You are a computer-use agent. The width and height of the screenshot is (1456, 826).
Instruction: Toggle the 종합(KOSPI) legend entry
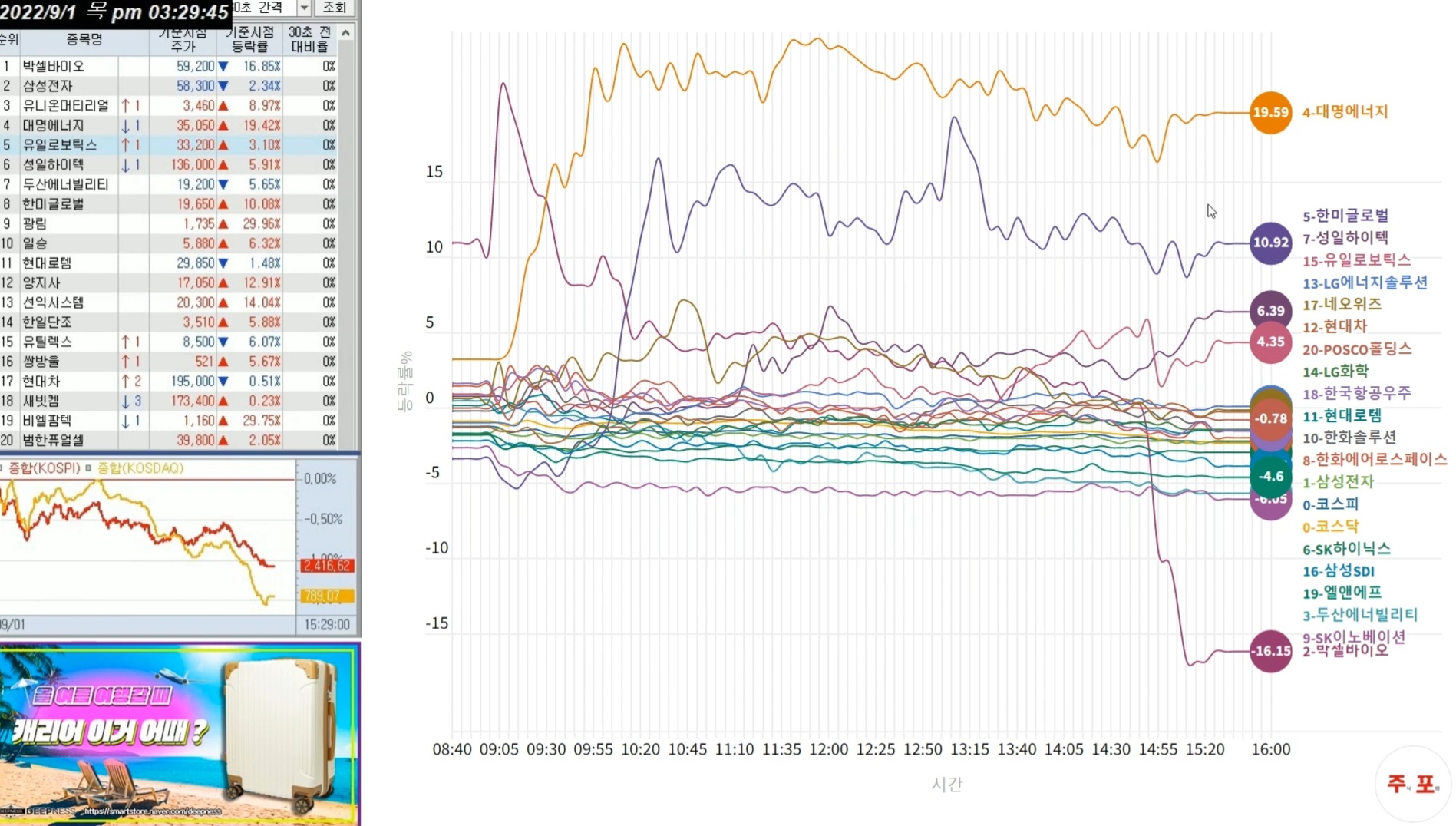pos(40,468)
